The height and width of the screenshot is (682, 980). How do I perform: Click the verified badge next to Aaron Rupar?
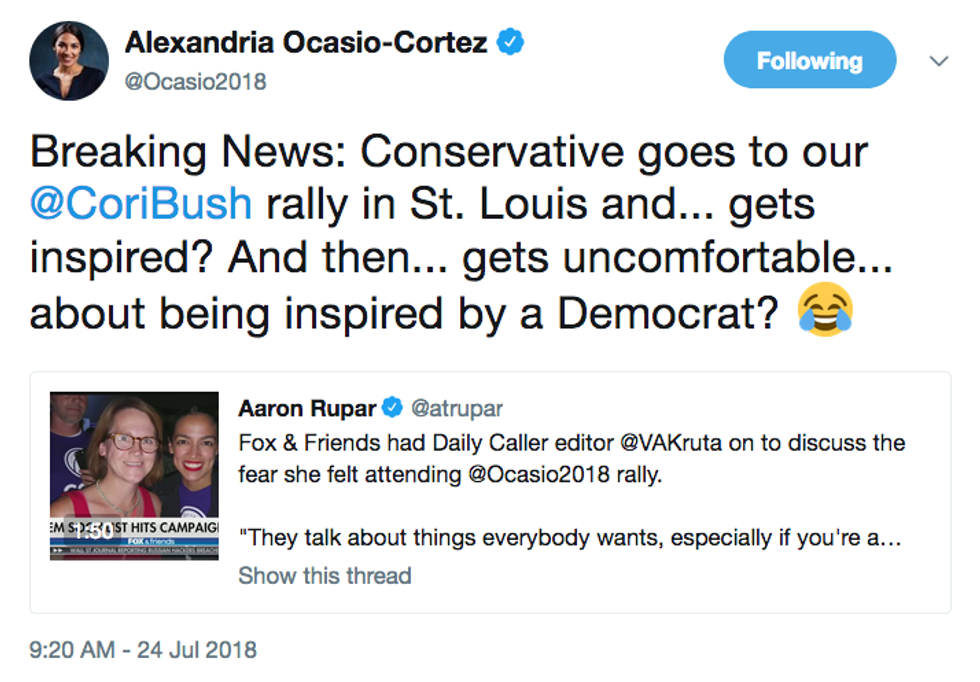pyautogui.click(x=395, y=408)
